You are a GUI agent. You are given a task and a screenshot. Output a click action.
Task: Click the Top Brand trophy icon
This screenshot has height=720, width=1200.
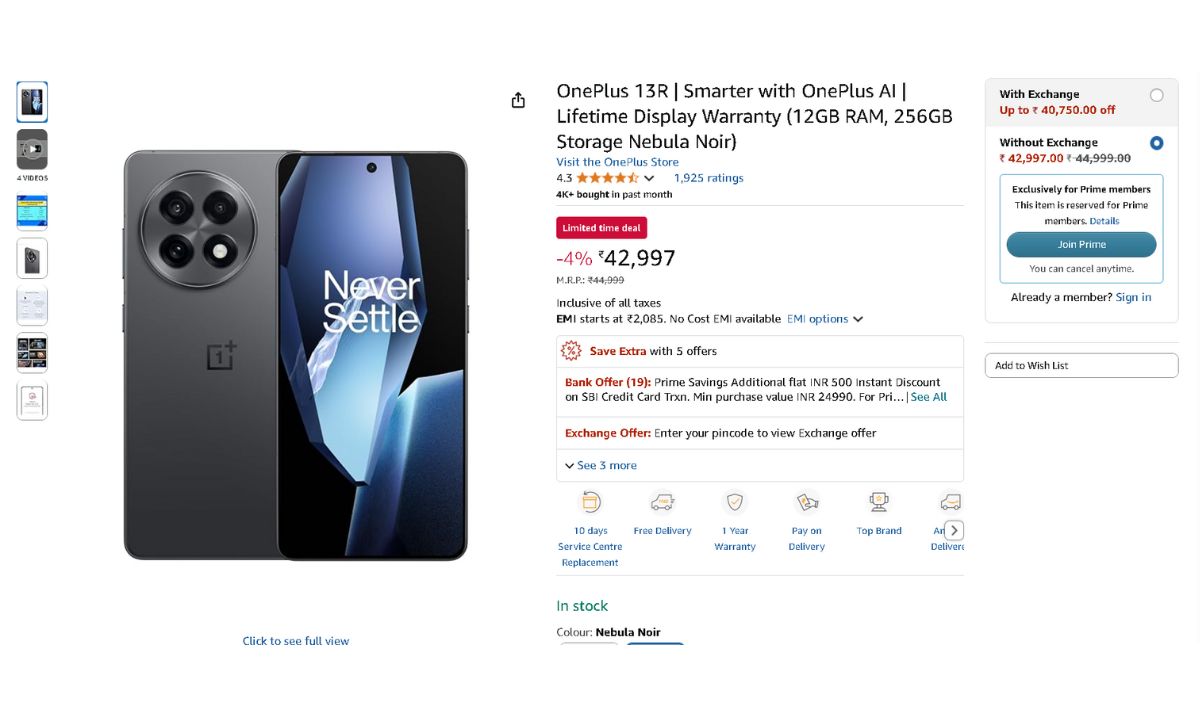[879, 502]
